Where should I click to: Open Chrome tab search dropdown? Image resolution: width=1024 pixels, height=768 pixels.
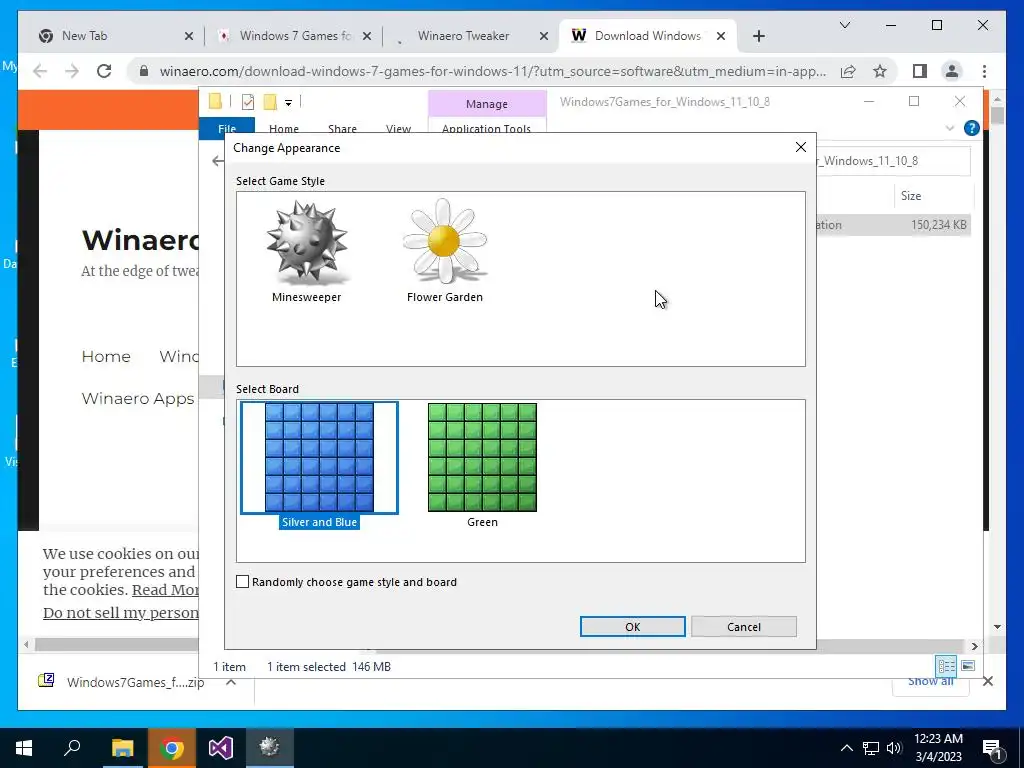click(844, 25)
